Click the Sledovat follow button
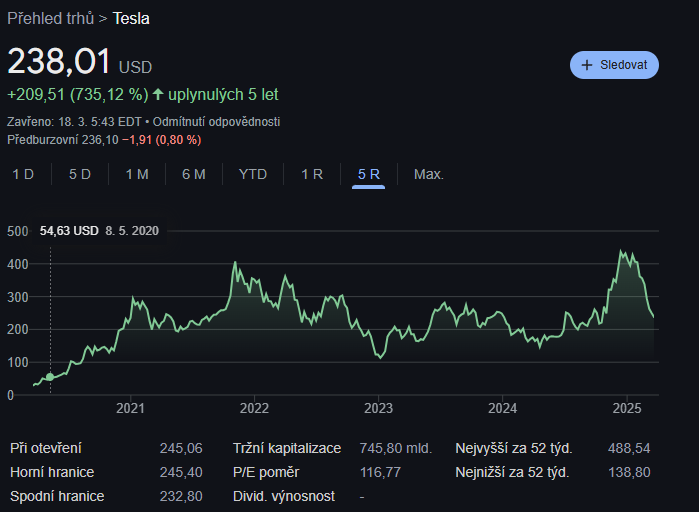Viewport: 699px width, 512px height. click(614, 65)
